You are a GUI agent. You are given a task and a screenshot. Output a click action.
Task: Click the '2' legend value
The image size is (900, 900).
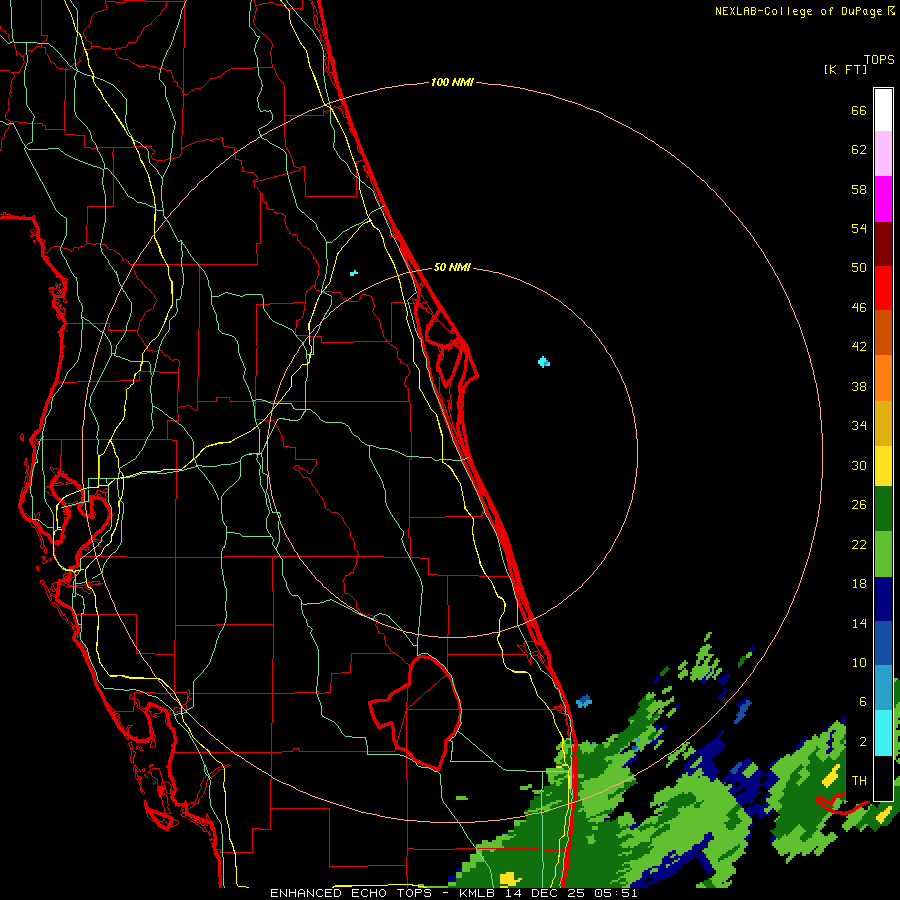862,742
